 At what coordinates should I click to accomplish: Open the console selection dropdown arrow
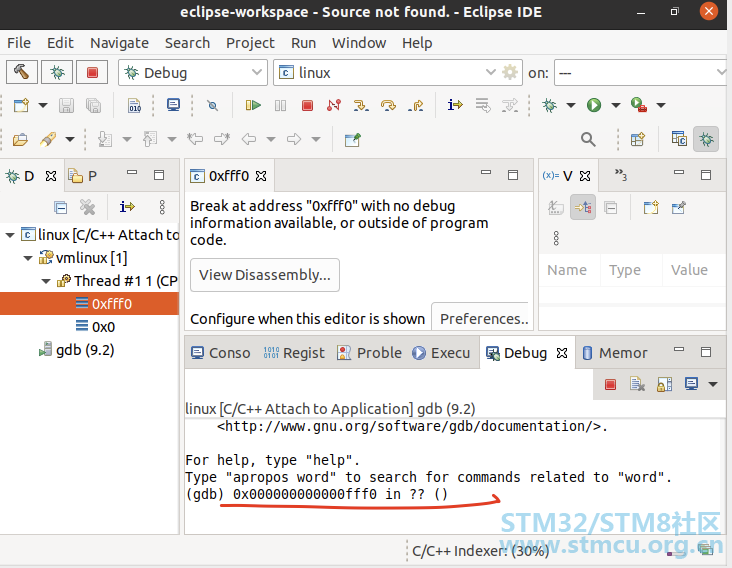pyautogui.click(x=713, y=385)
